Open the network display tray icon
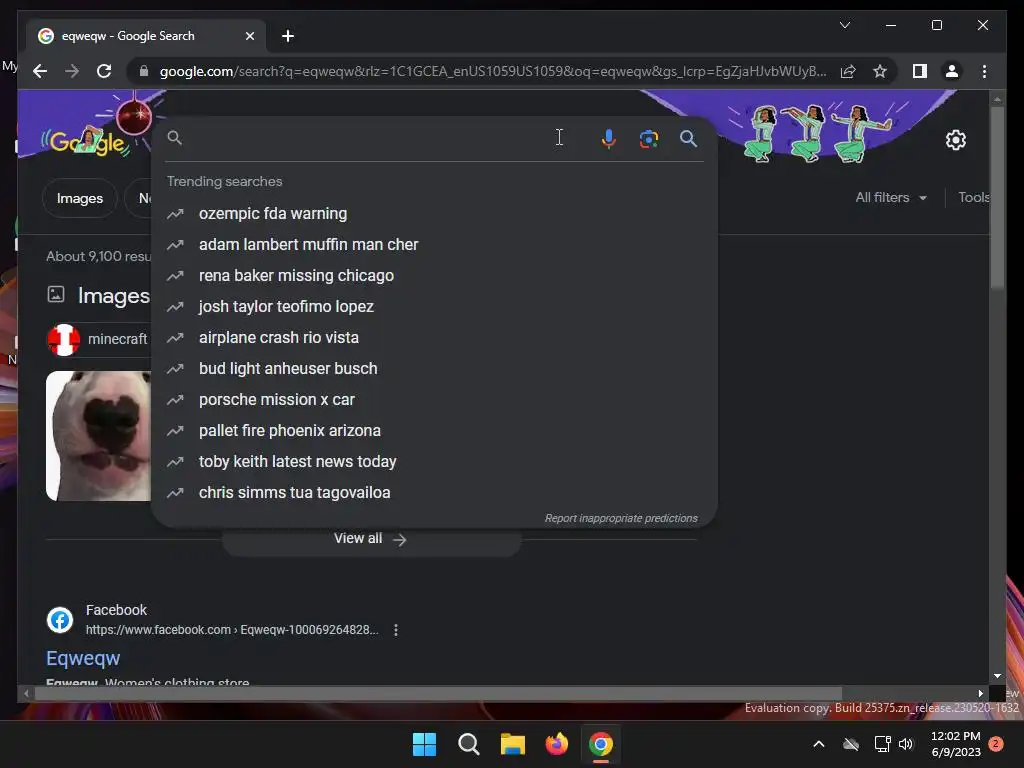 pyautogui.click(x=882, y=744)
